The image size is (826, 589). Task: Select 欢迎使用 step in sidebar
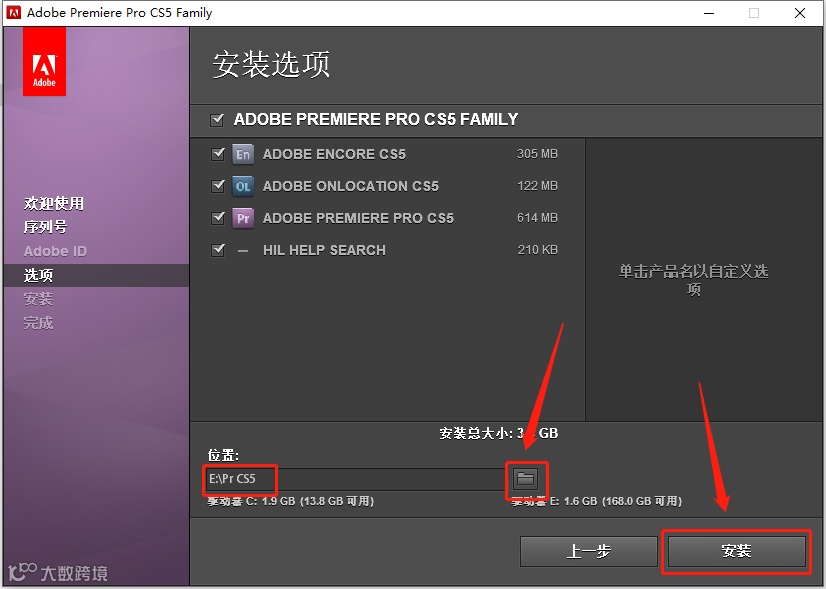pyautogui.click(x=53, y=203)
